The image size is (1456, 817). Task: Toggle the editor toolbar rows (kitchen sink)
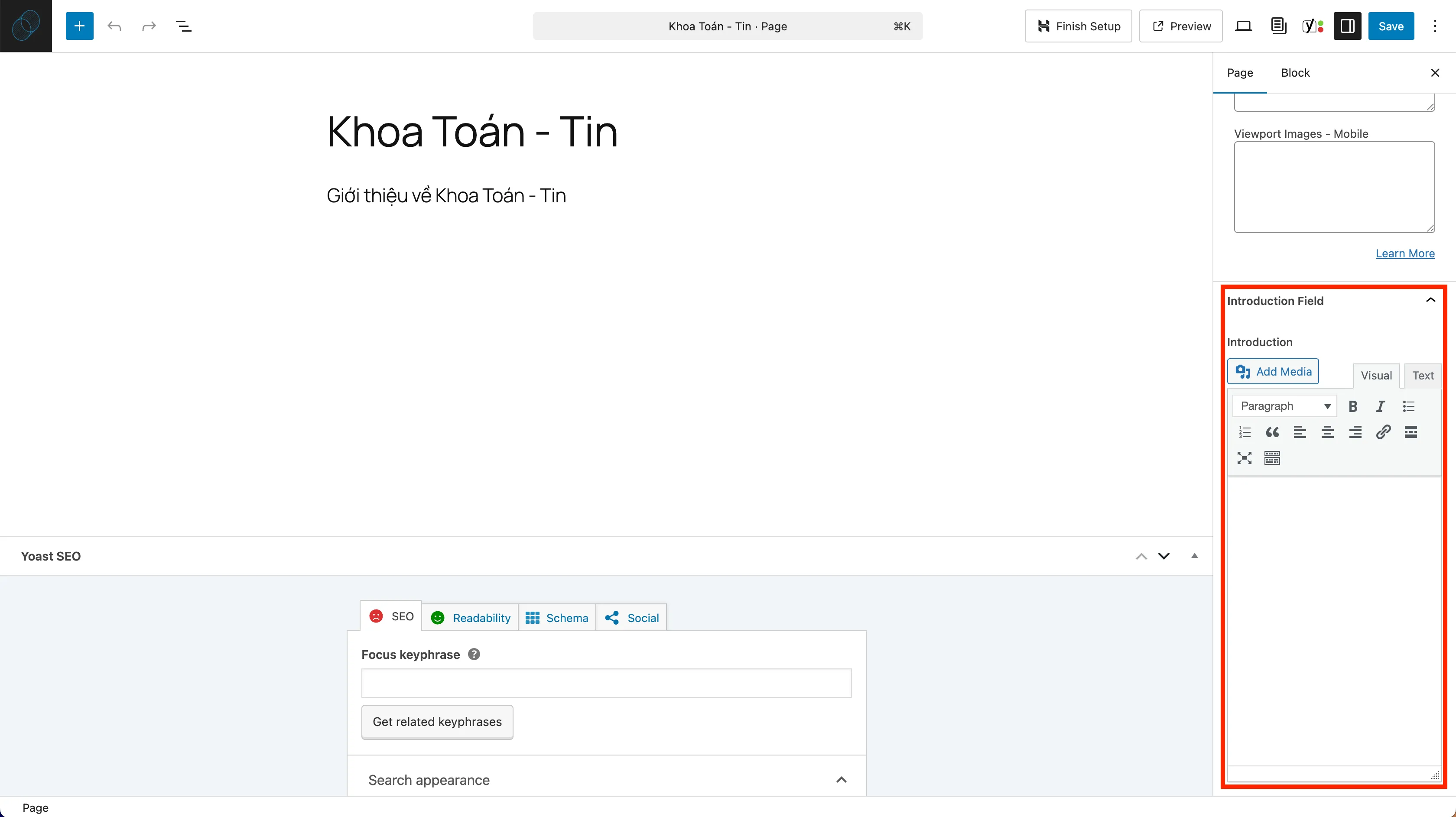click(1272, 457)
